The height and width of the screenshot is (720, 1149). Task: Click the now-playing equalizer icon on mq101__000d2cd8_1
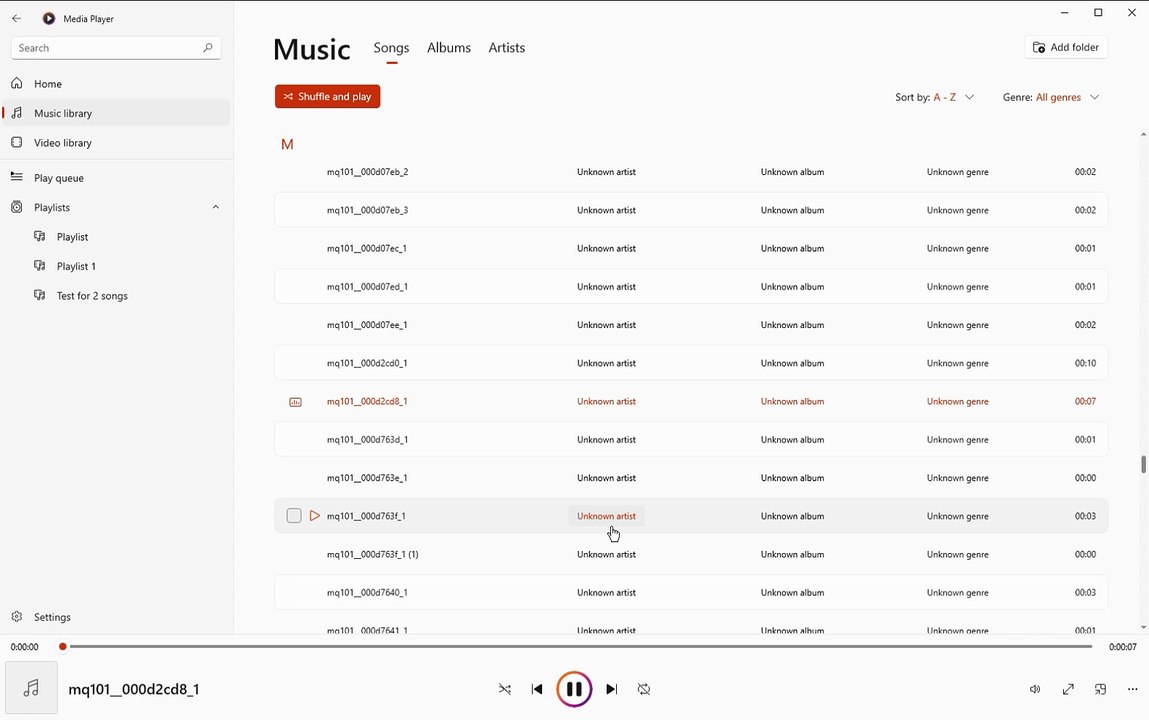tap(295, 401)
